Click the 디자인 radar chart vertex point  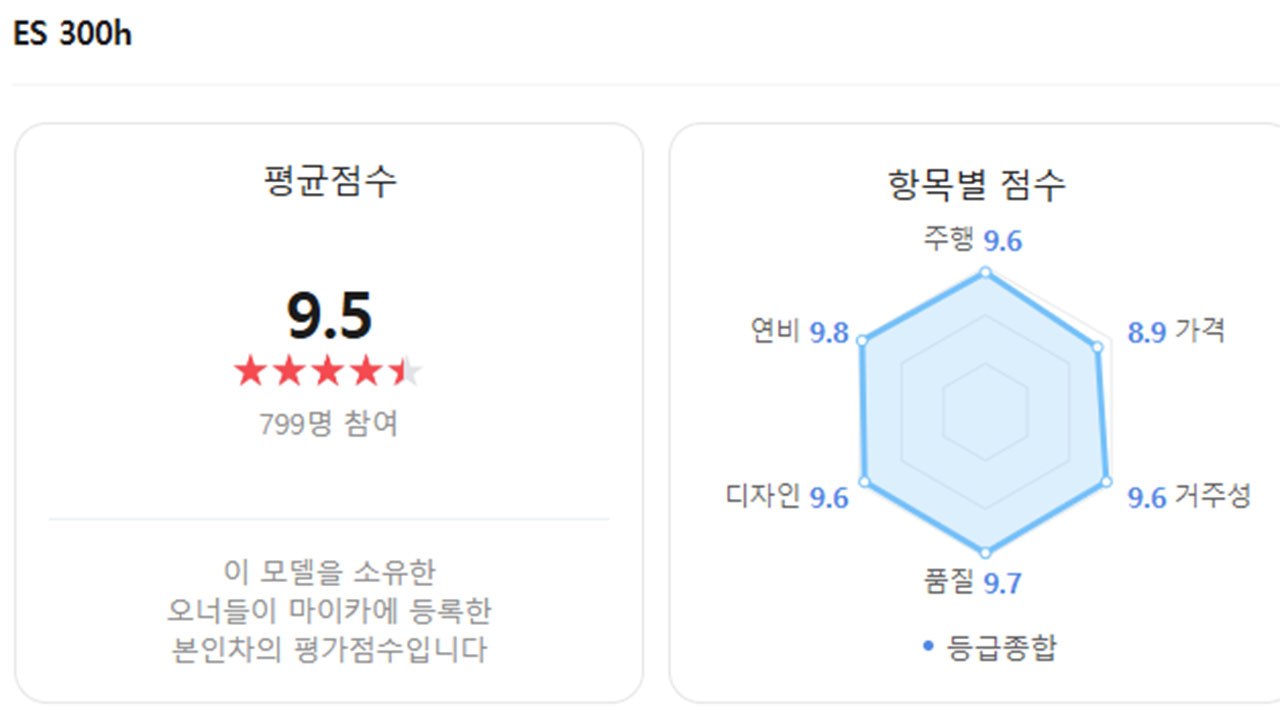pos(865,482)
